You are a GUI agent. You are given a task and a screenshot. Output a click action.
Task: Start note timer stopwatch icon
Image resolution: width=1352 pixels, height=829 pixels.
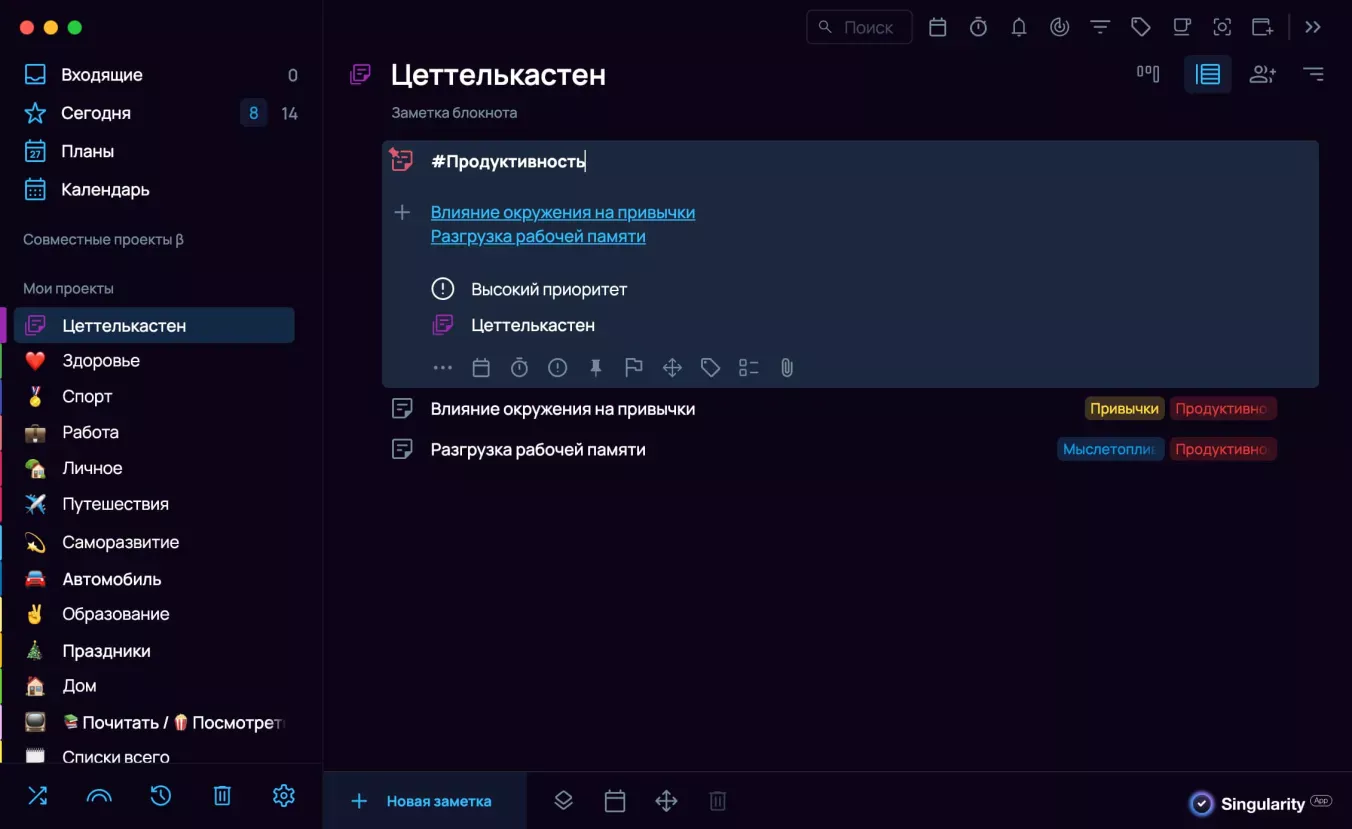[x=519, y=368]
